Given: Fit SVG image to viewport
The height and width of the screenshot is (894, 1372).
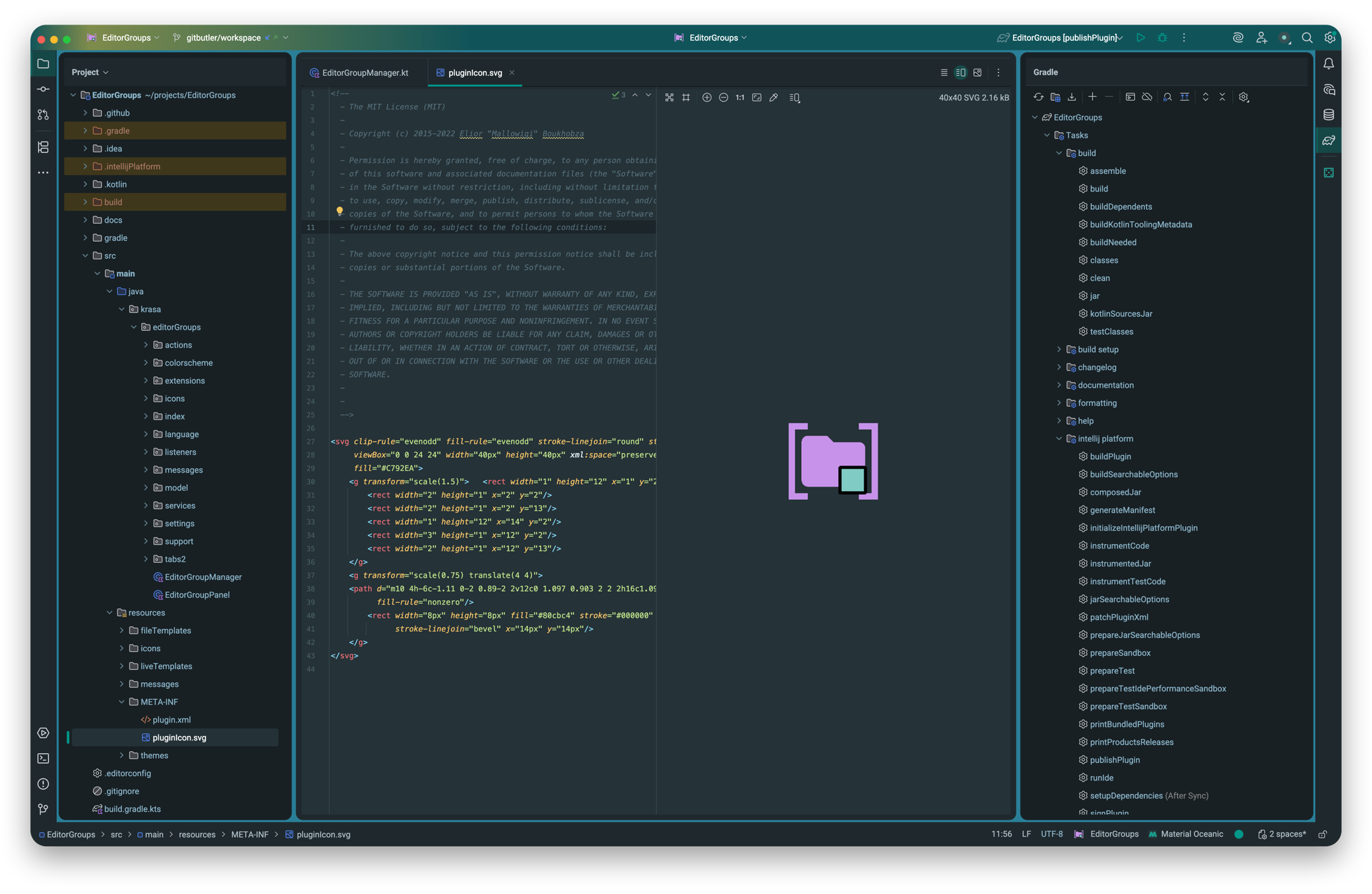Looking at the screenshot, I should coord(756,98).
